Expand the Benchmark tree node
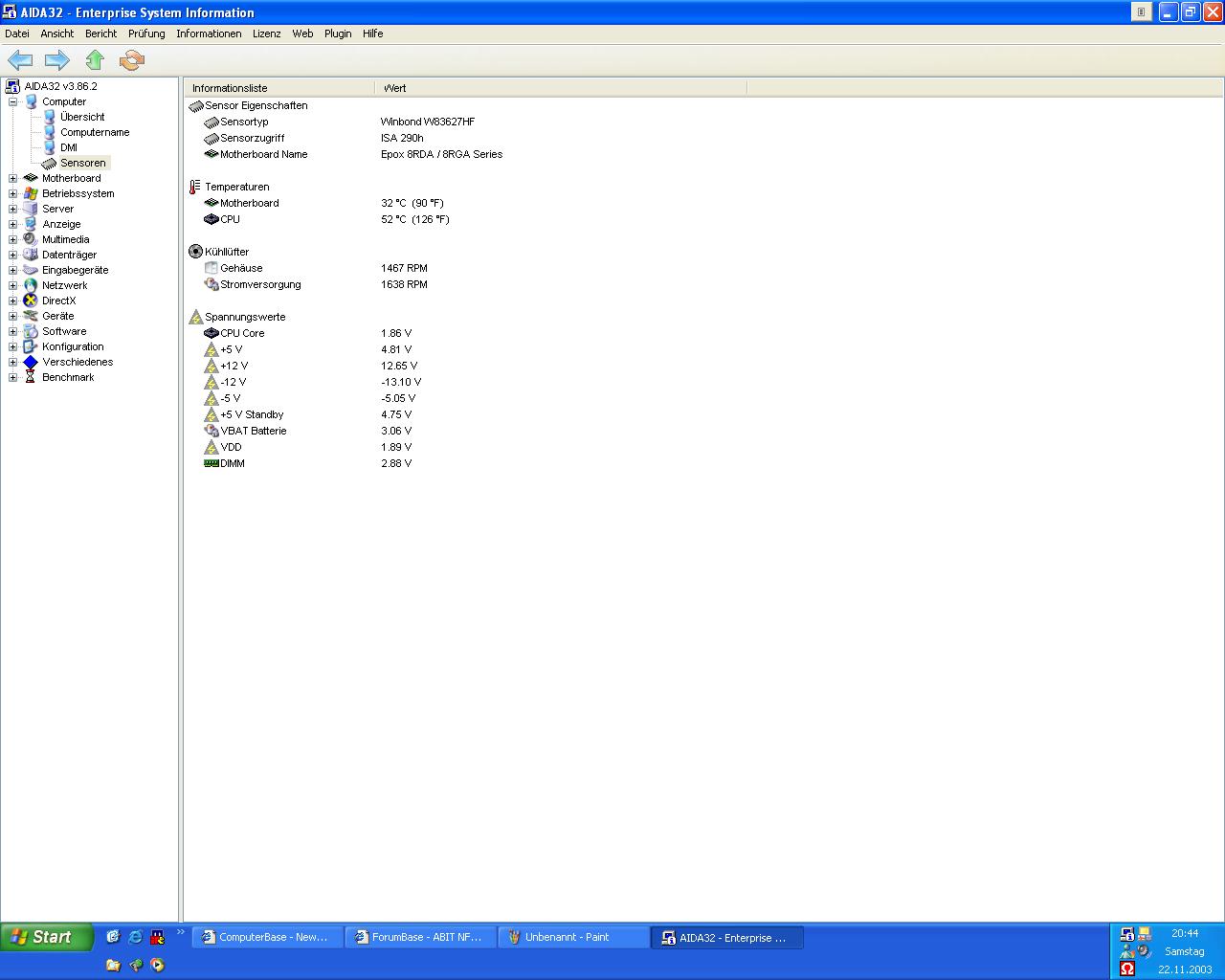This screenshot has width=1225, height=980. tap(13, 377)
